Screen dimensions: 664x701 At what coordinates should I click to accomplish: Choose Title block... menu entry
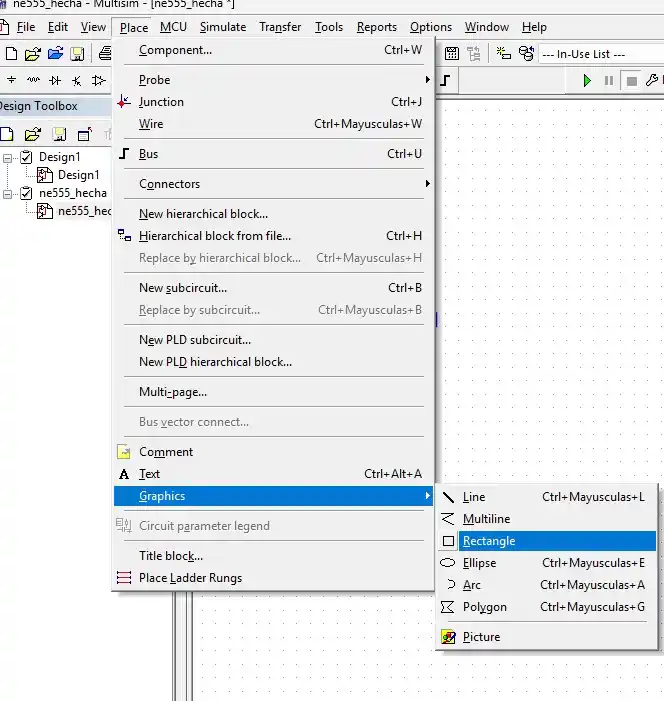[273, 556]
